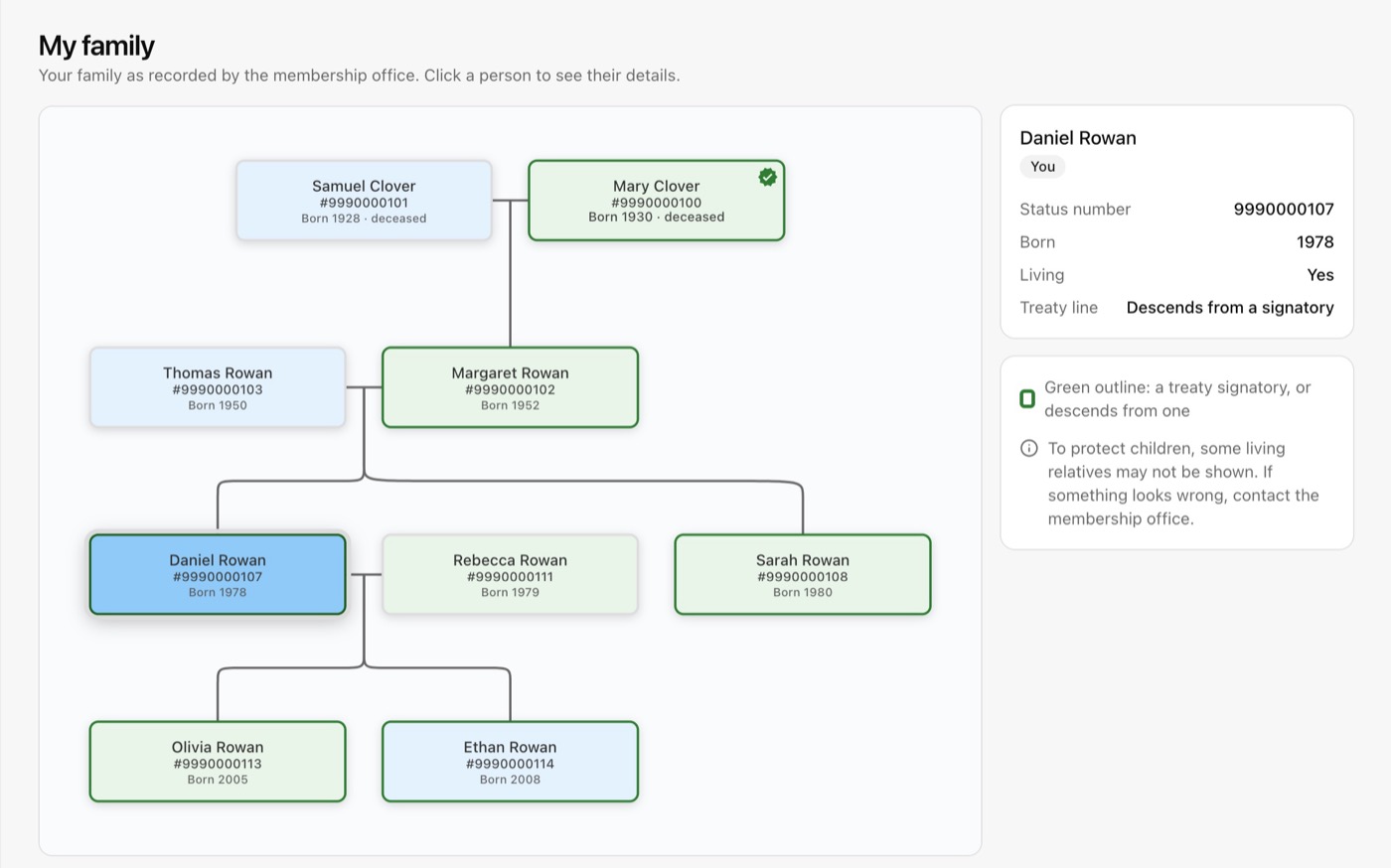Click the green outline legend description text

pyautogui.click(x=1177, y=399)
